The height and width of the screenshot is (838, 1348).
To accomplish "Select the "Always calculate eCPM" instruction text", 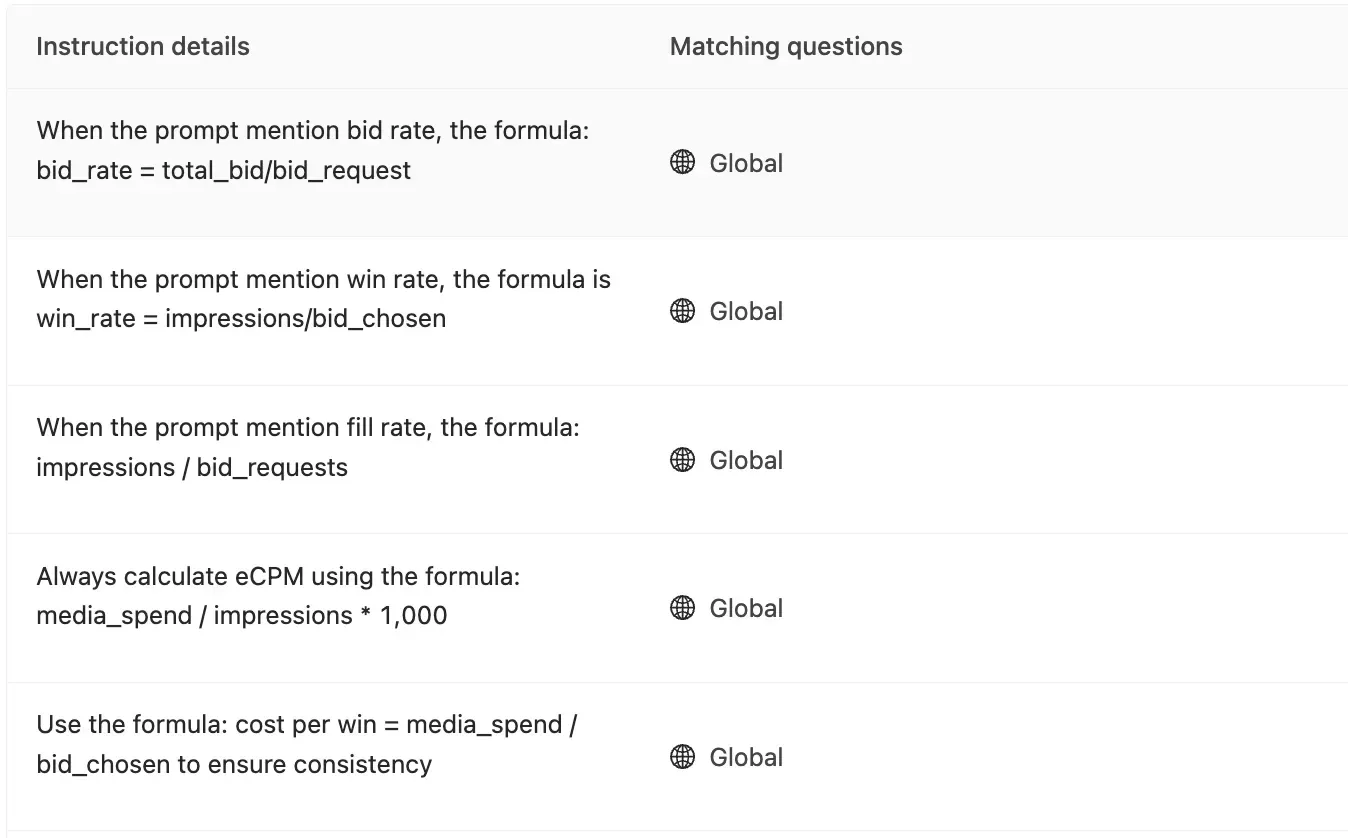I will click(x=278, y=577).
